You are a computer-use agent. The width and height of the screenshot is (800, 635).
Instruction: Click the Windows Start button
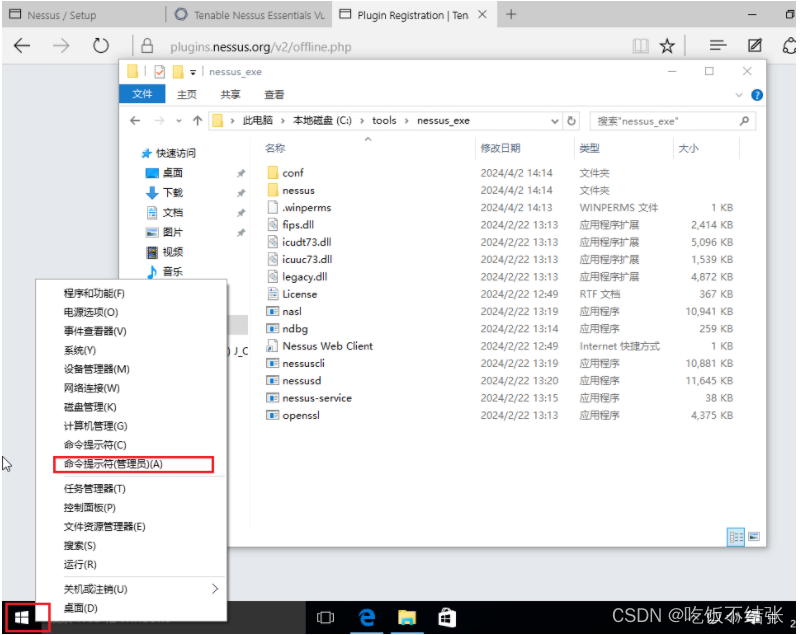(x=21, y=618)
